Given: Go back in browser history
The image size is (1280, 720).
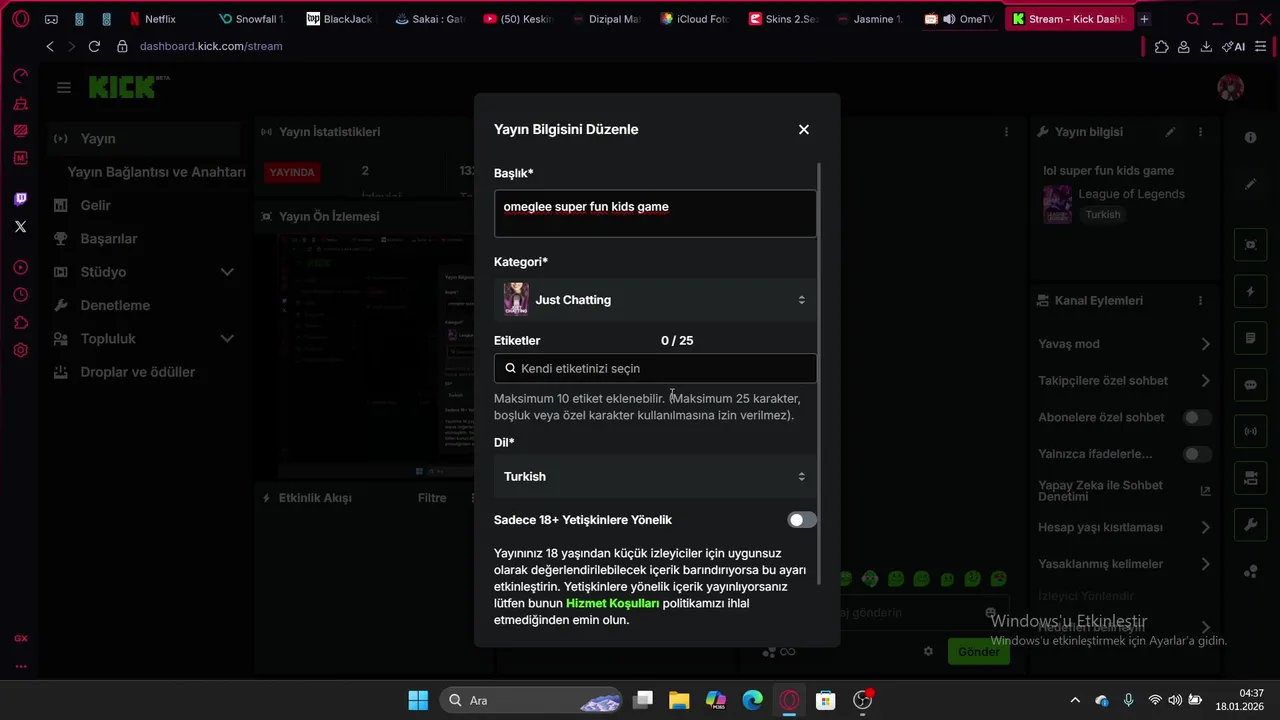Looking at the screenshot, I should pos(50,46).
